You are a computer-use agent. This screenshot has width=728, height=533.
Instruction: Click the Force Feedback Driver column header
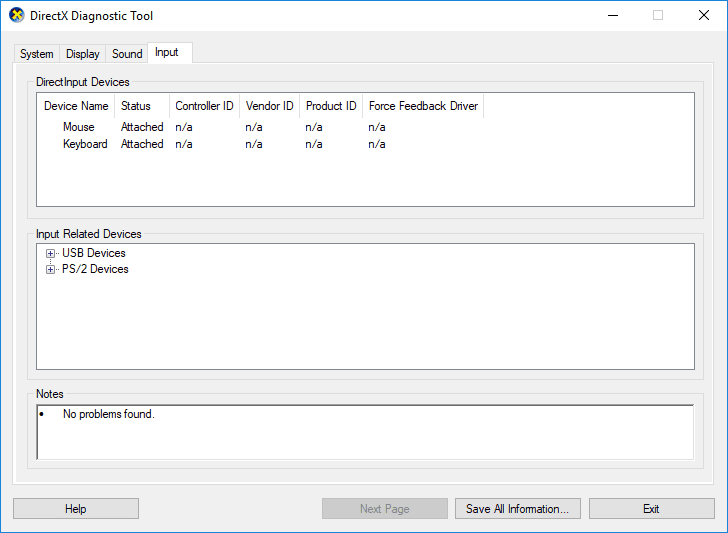423,106
